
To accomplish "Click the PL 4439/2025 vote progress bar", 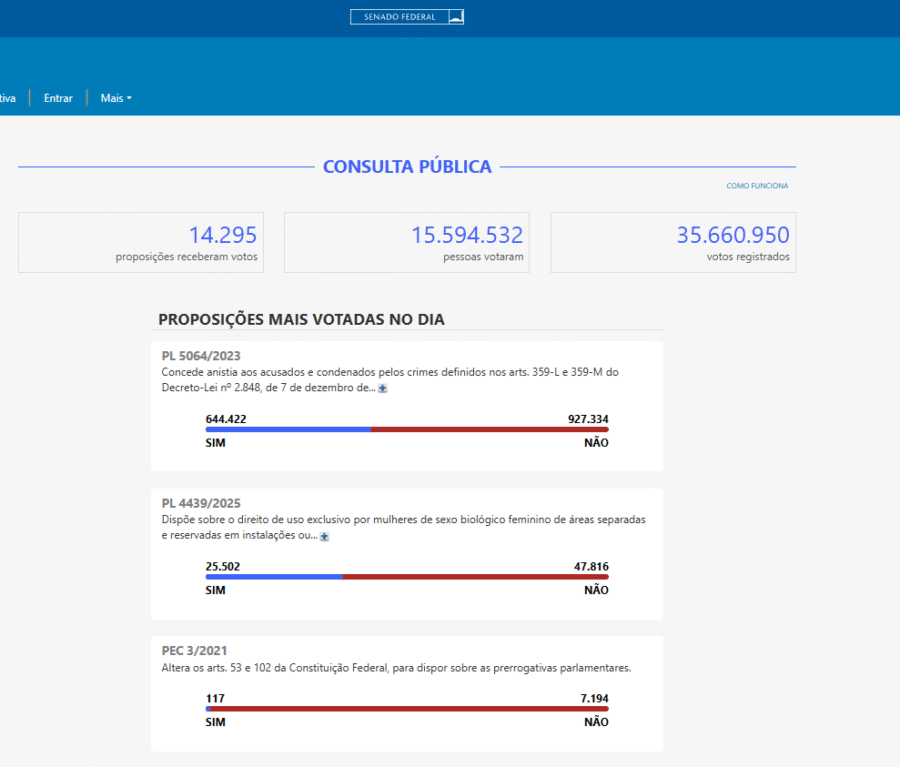I will click(407, 577).
